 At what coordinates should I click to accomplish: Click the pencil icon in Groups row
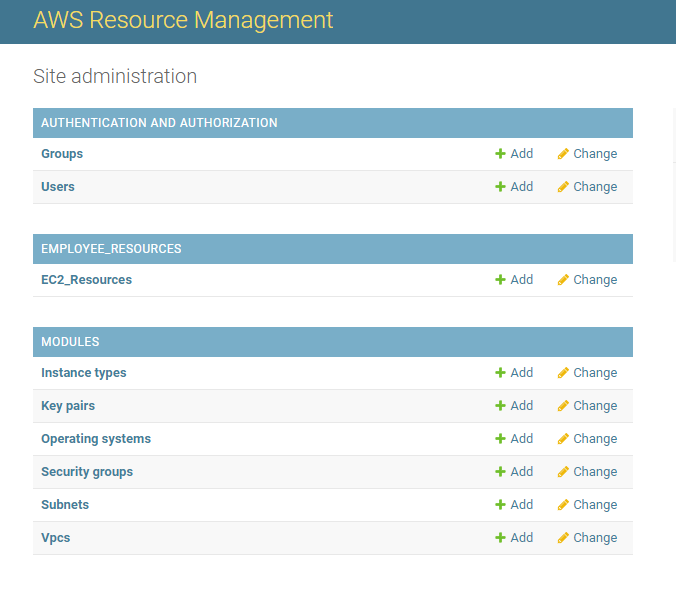[563, 154]
